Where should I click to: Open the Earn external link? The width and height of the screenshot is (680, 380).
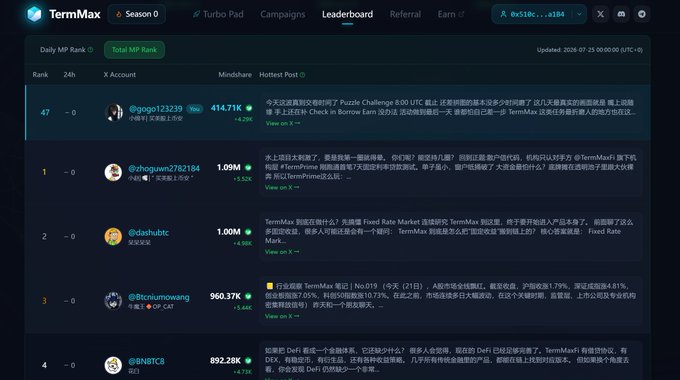click(451, 14)
